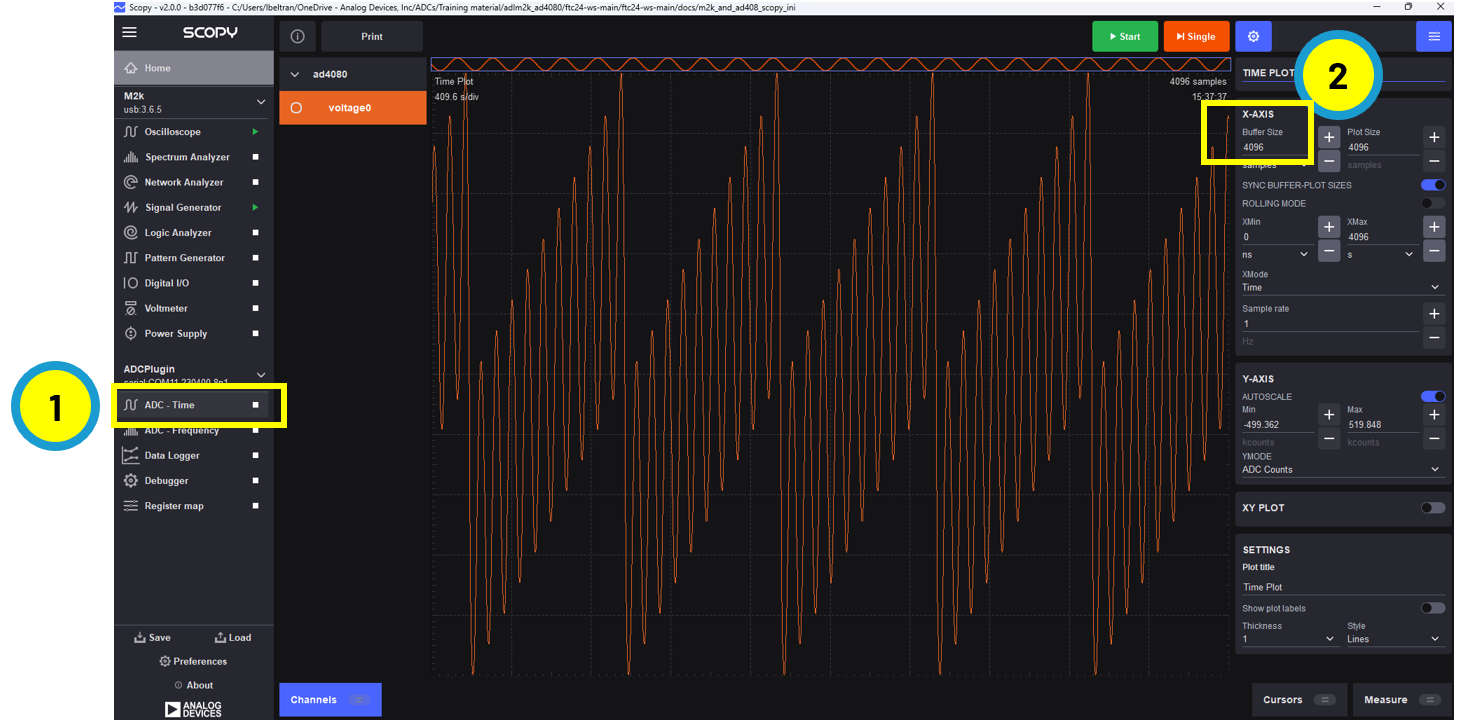This screenshot has width=1457, height=724.
Task: Turn on the XY Plot toggle
Action: 1433,508
